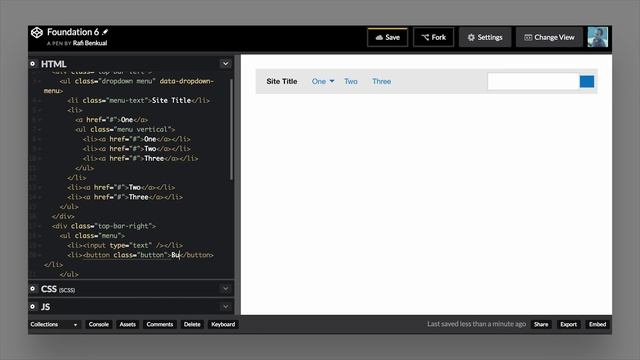This screenshot has width=640, height=360.
Task: Click the HTML panel header title
Action: pyautogui.click(x=53, y=64)
